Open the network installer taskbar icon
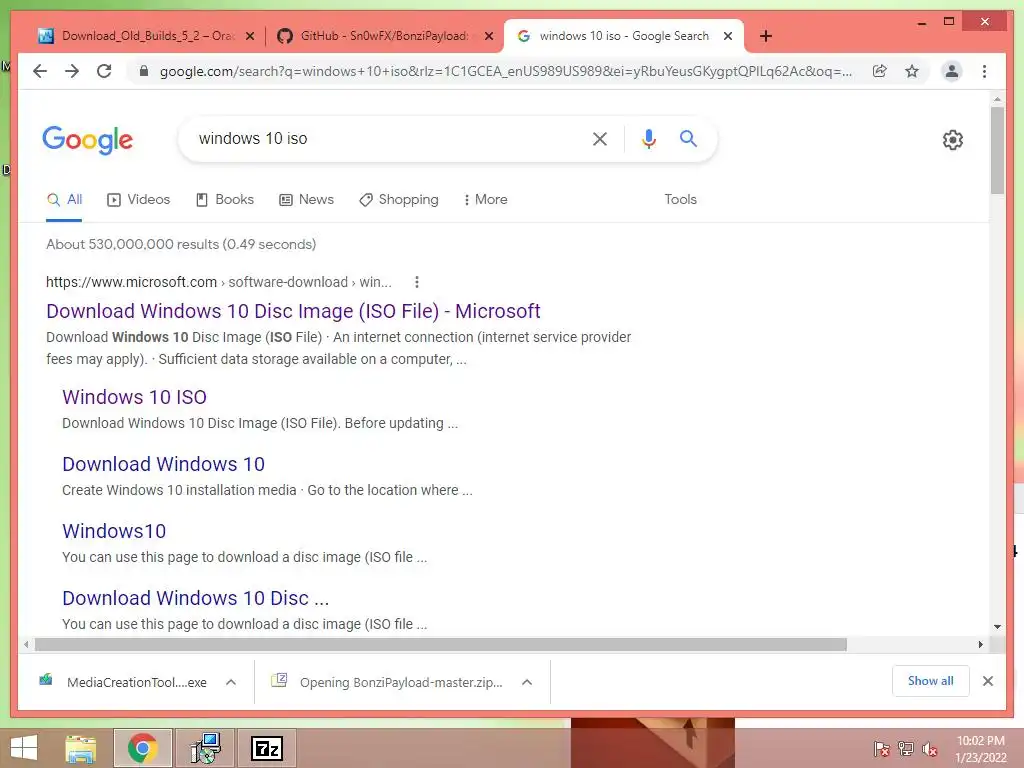The height and width of the screenshot is (768, 1024). click(x=205, y=748)
